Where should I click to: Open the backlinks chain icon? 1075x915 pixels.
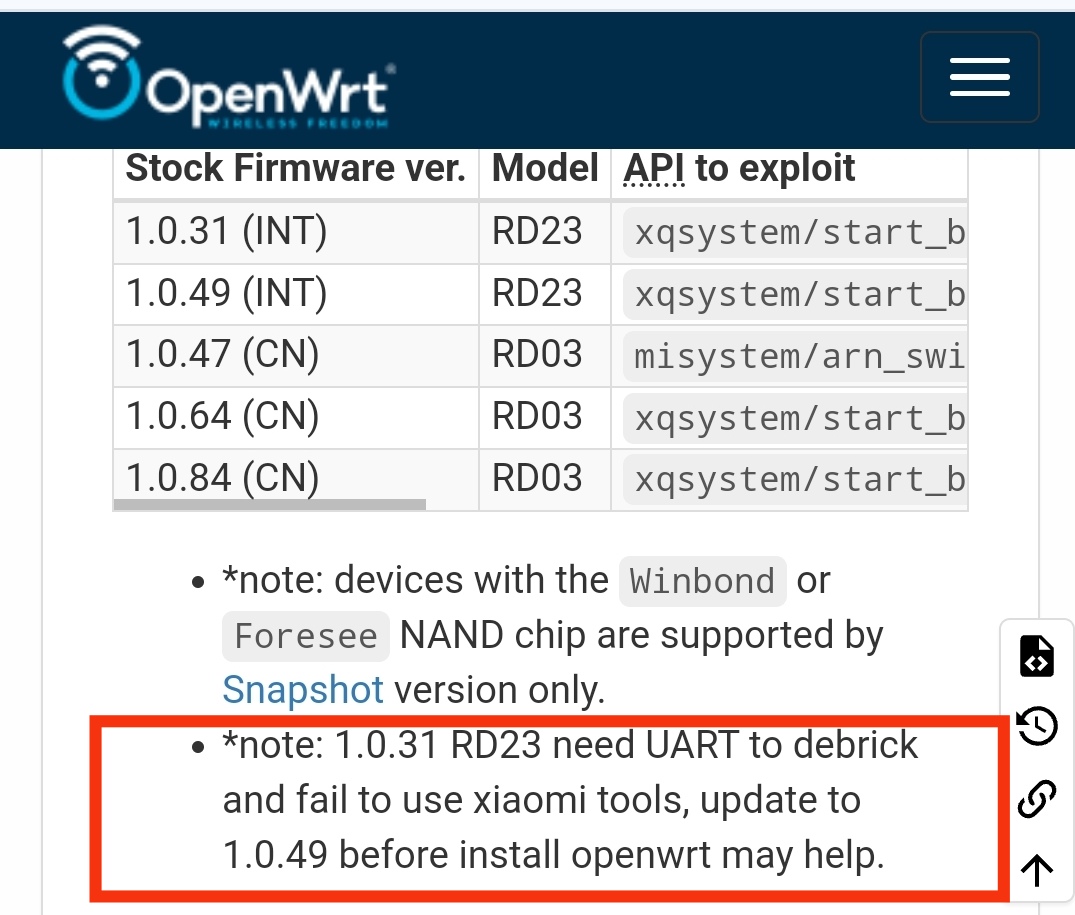[1037, 798]
